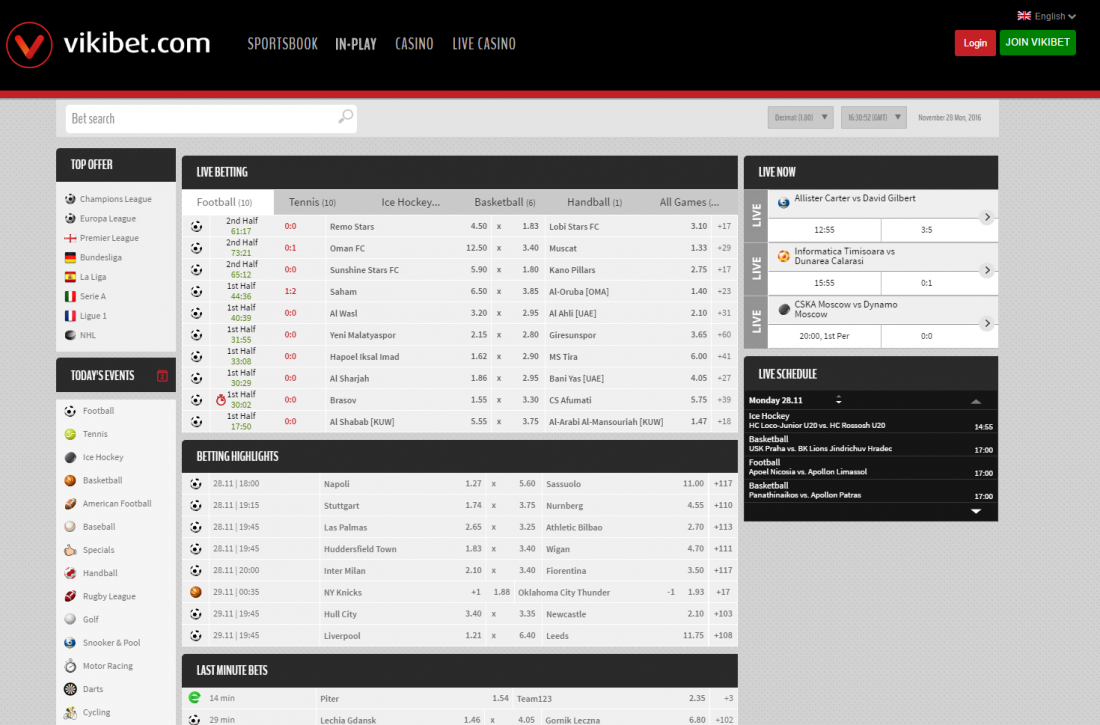Expand the Informatica Timisoara match arrow
Viewport: 1100px width, 725px height.
coord(987,270)
